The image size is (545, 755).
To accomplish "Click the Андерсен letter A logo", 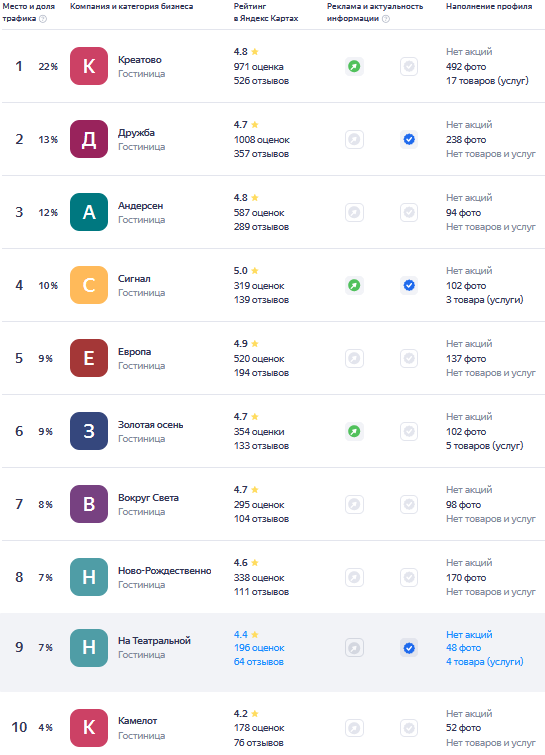I will (89, 212).
